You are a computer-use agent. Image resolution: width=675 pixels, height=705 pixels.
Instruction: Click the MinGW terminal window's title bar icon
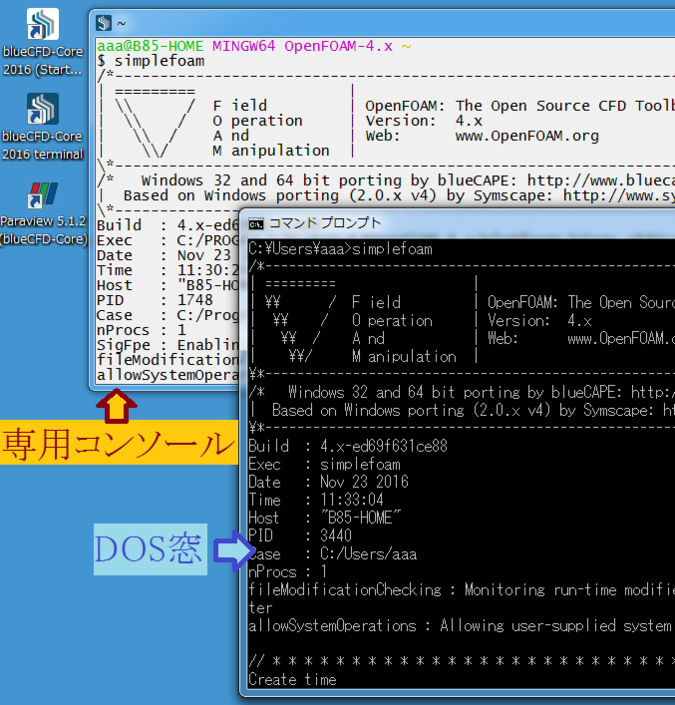104,23
